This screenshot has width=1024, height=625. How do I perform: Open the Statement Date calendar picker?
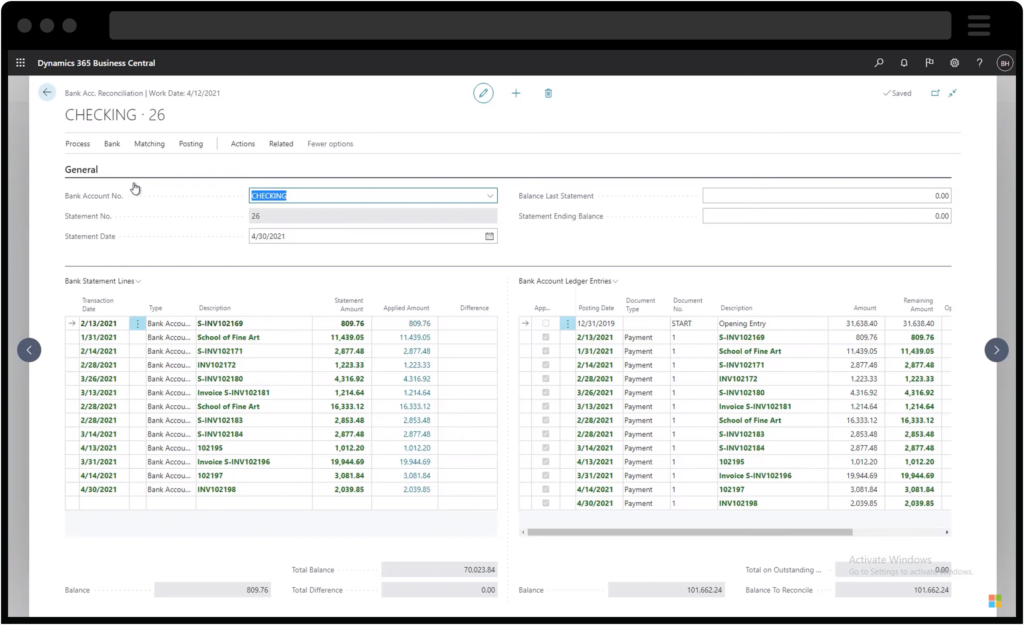(x=489, y=236)
